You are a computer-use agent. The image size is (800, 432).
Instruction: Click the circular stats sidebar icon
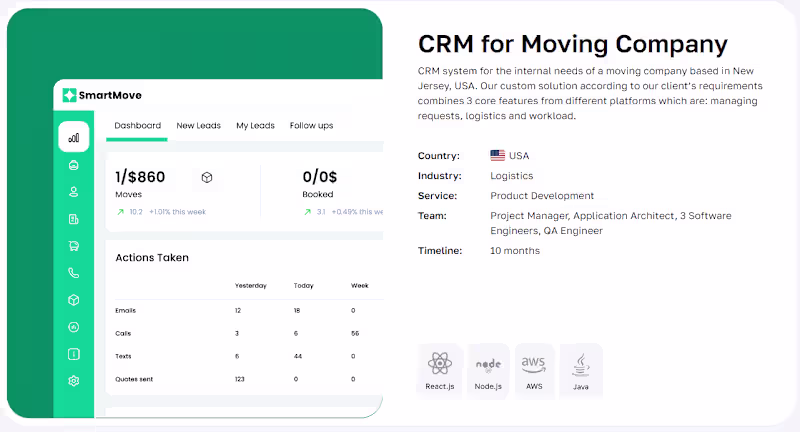pyautogui.click(x=73, y=327)
